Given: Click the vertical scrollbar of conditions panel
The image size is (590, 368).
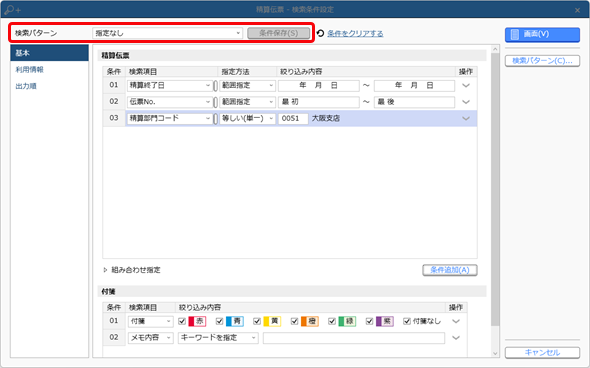Looking at the screenshot, I should [x=495, y=190].
